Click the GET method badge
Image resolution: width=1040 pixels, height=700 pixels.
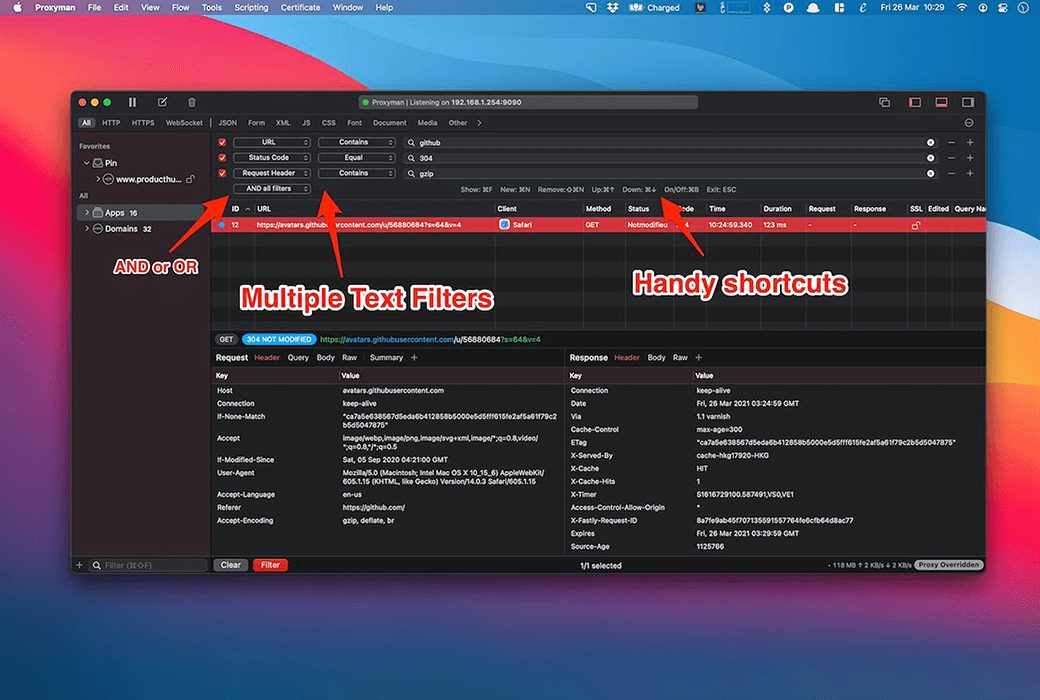coord(226,339)
